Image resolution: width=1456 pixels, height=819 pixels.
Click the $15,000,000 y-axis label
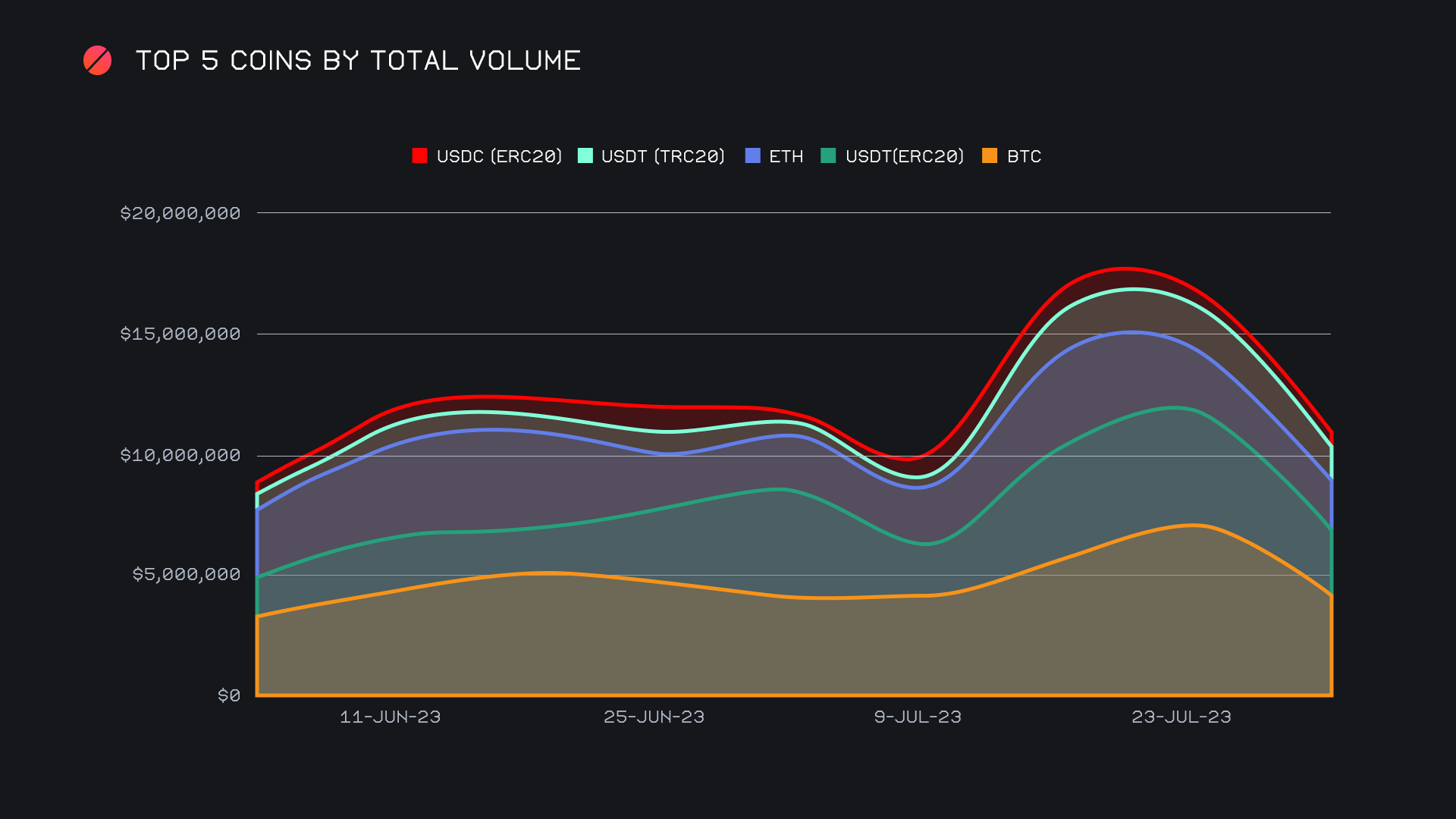pyautogui.click(x=180, y=334)
